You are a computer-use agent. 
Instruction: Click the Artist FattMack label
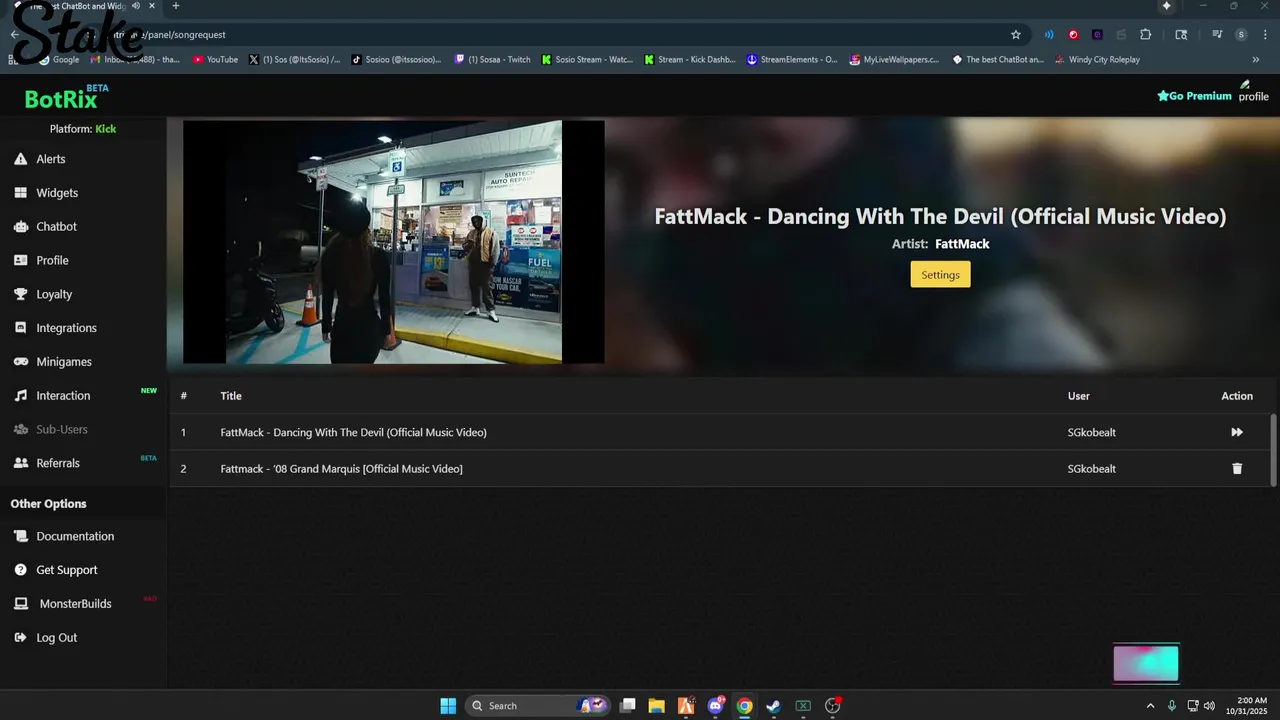[940, 244]
